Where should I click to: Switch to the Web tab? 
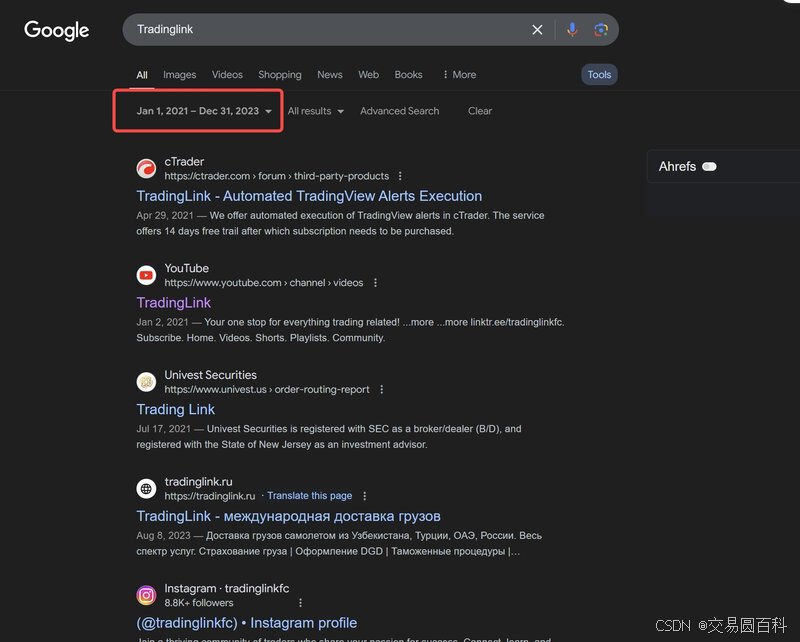368,75
